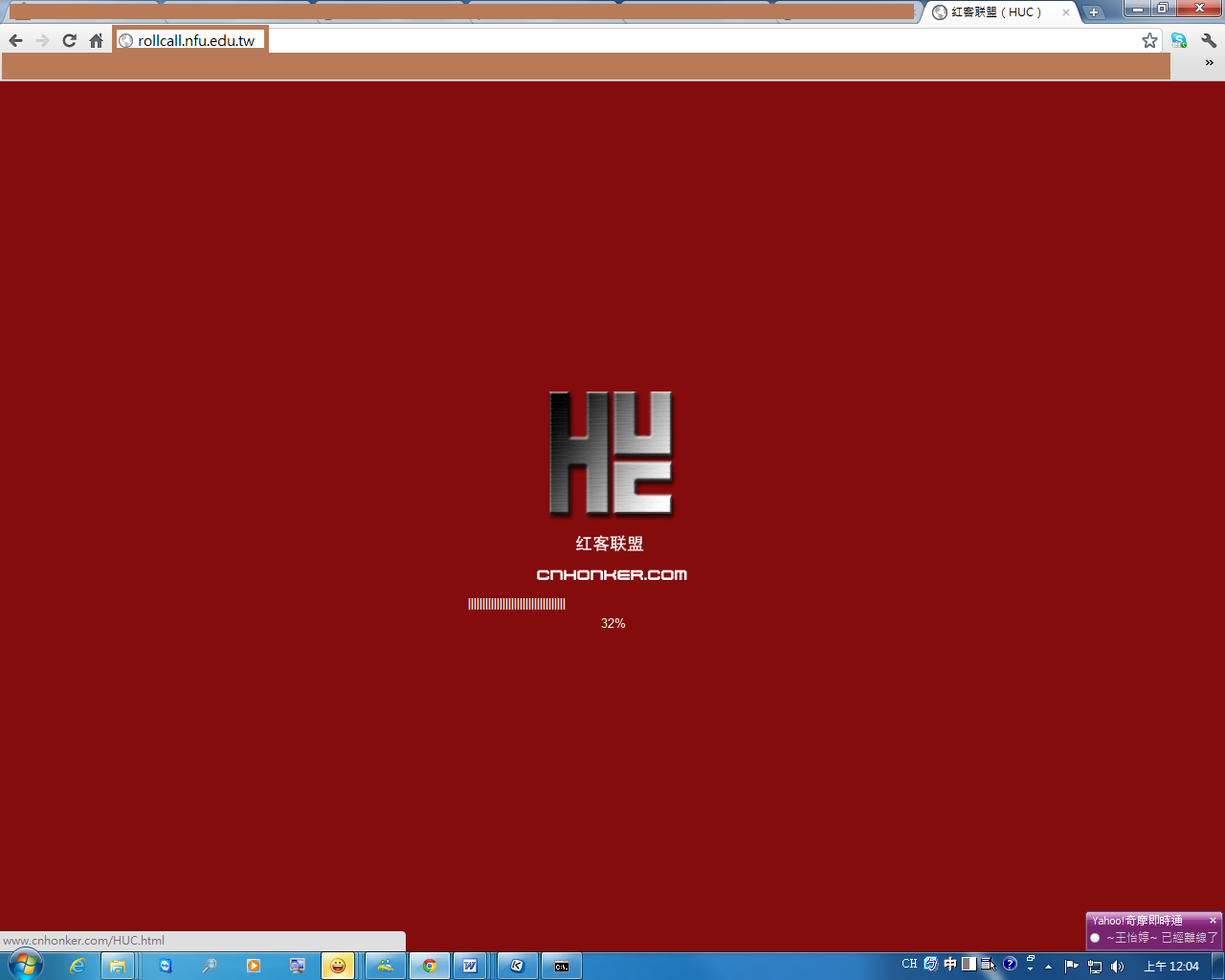Launch Internet Explorer from taskbar
The height and width of the screenshot is (980, 1225).
78,966
